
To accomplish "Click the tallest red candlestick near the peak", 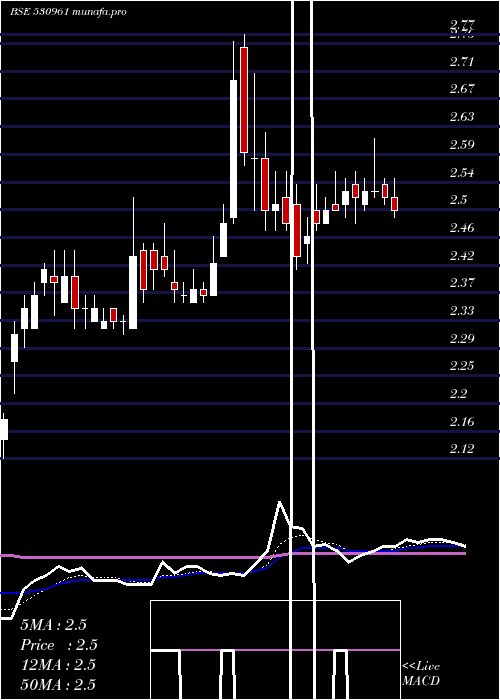I will [244, 100].
